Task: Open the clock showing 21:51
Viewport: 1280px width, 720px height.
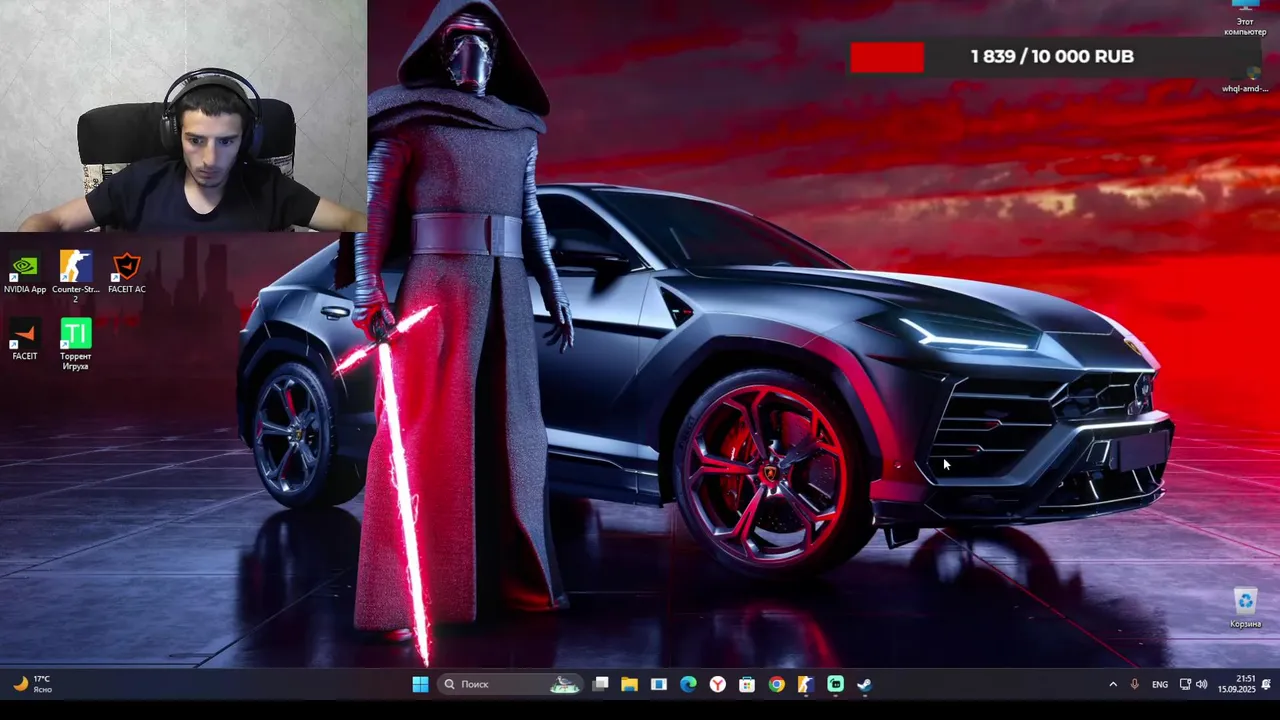Action: [x=1237, y=684]
